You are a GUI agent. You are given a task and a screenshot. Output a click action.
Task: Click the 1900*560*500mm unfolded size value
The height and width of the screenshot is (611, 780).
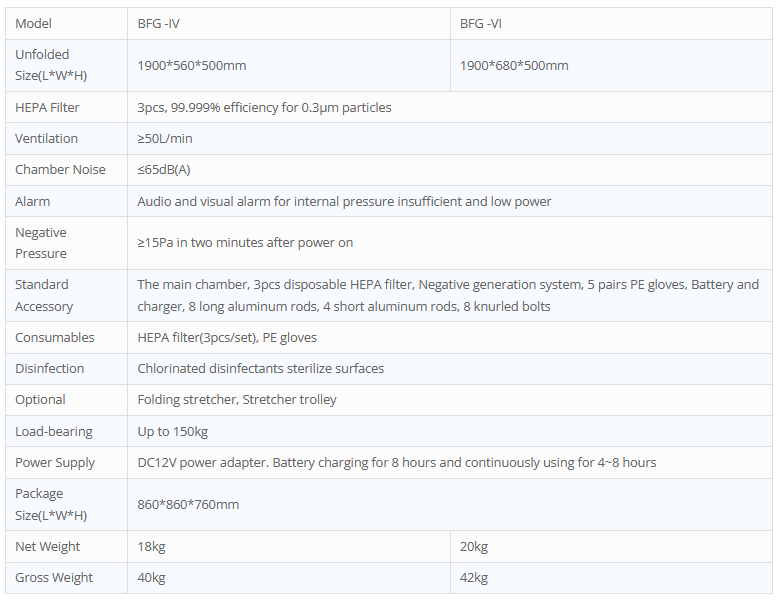coord(192,66)
